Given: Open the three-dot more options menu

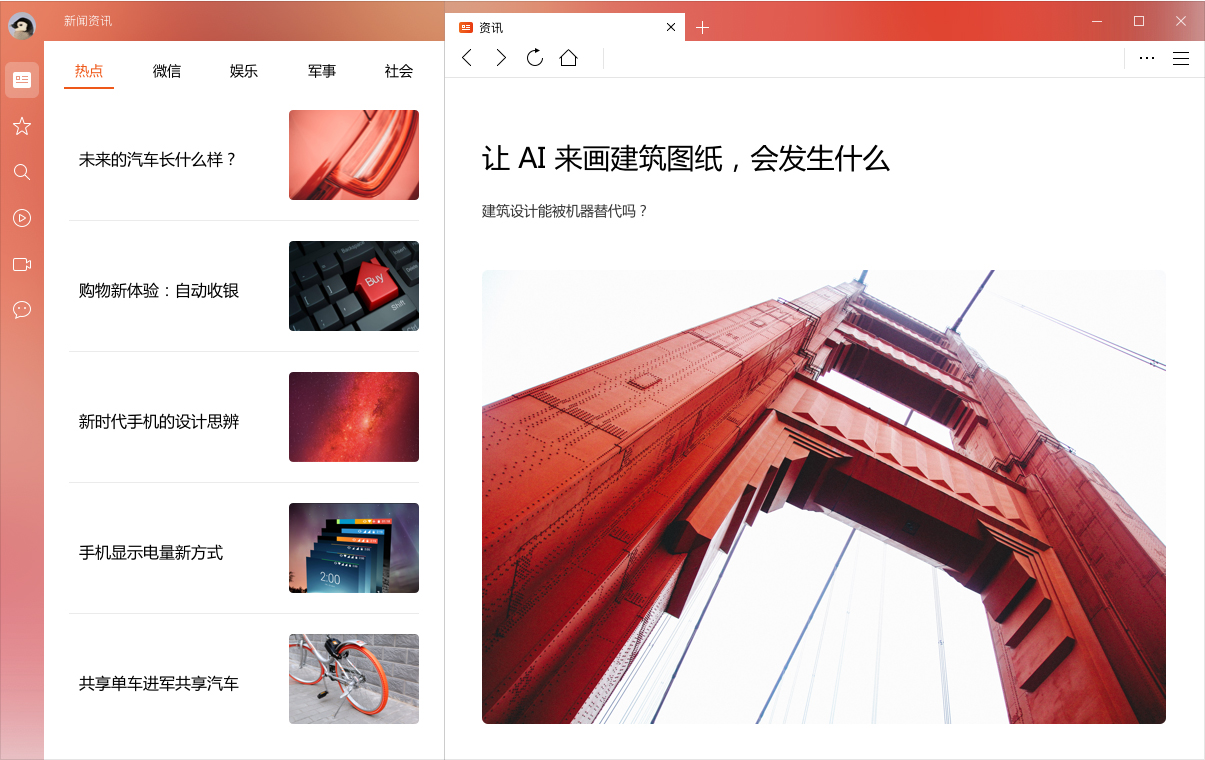Looking at the screenshot, I should tap(1146, 58).
